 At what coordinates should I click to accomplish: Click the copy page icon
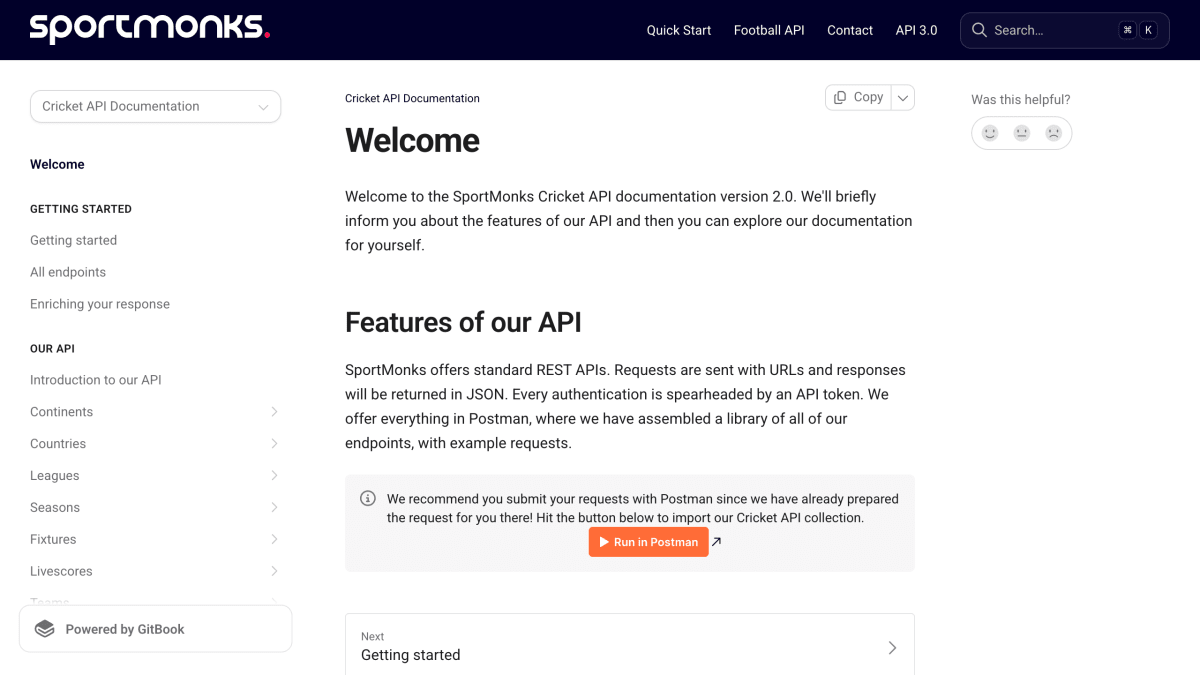pos(840,97)
